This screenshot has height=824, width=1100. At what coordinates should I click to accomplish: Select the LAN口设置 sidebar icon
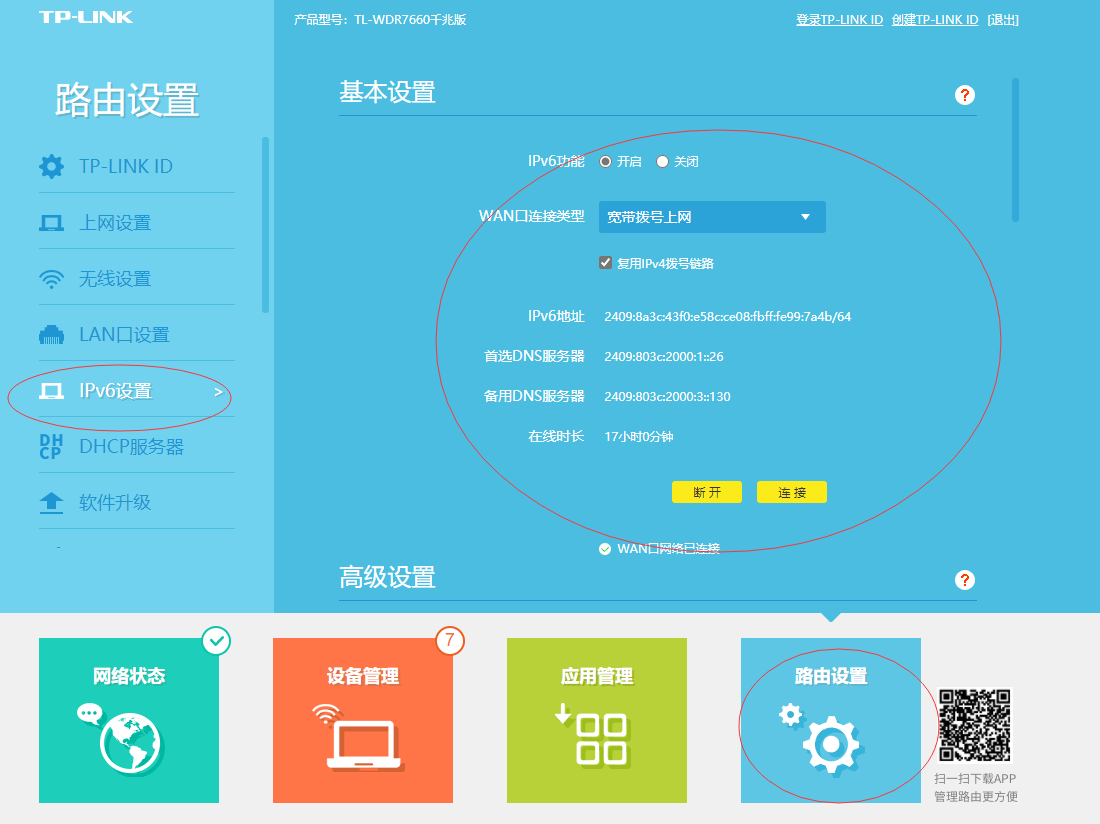[x=52, y=333]
